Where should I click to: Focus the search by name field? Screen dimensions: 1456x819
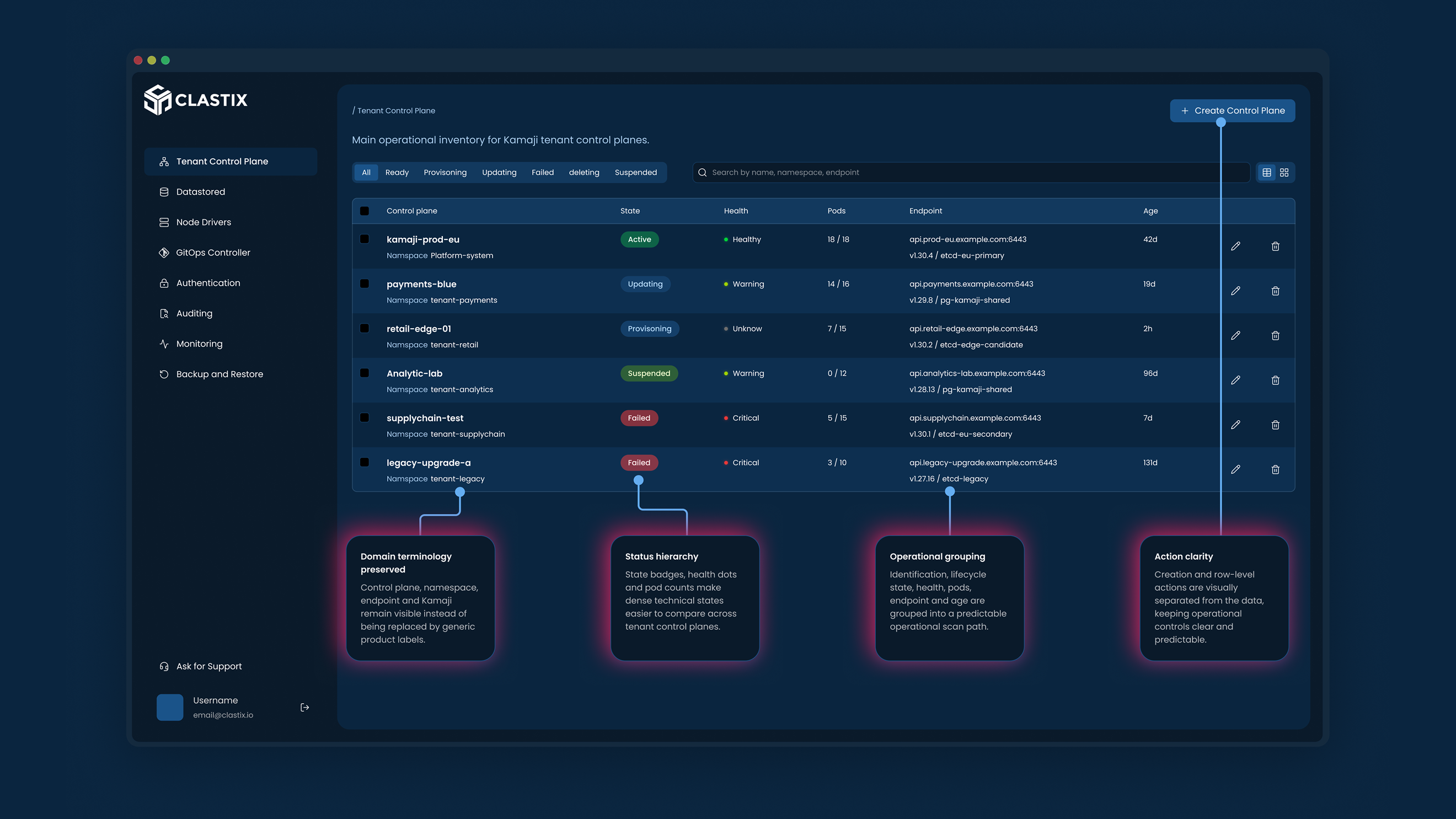click(971, 173)
